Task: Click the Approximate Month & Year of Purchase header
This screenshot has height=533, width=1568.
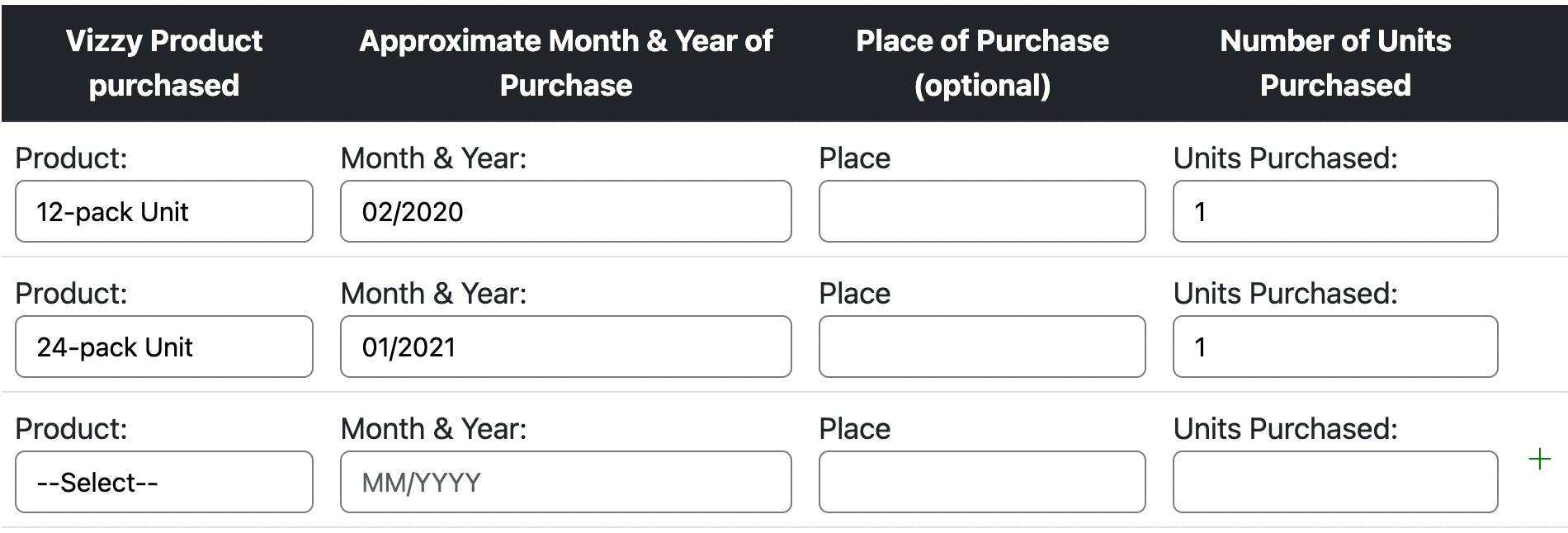Action: [565, 63]
